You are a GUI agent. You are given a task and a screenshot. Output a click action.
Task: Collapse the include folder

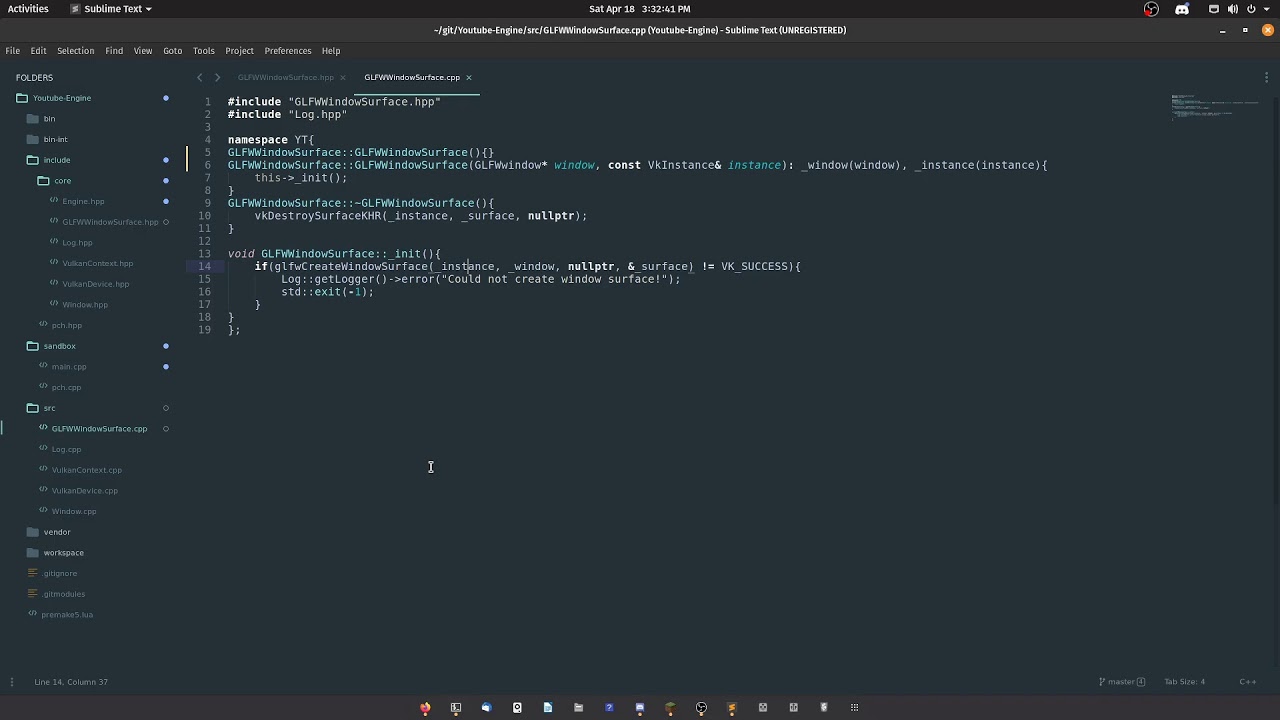(56, 160)
